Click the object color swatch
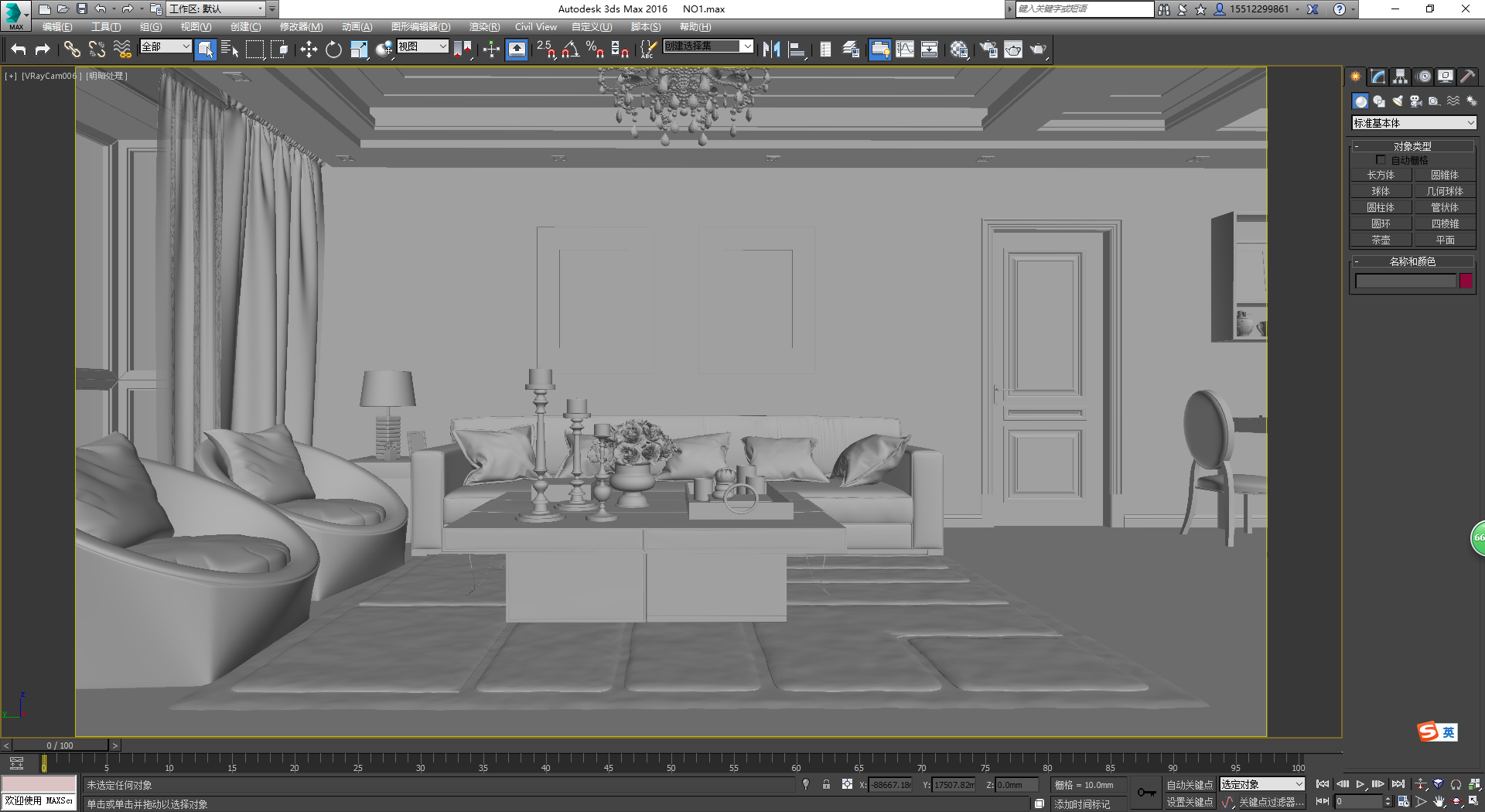 1466,281
